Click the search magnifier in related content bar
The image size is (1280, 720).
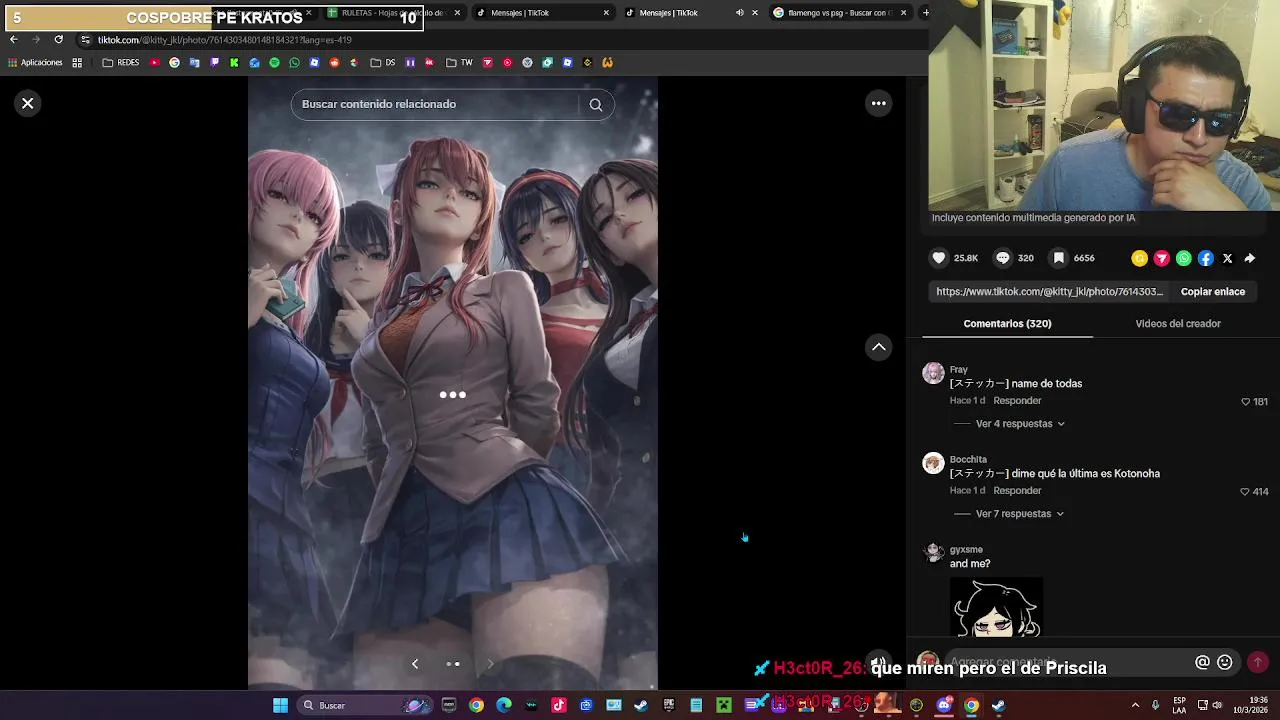pos(596,104)
